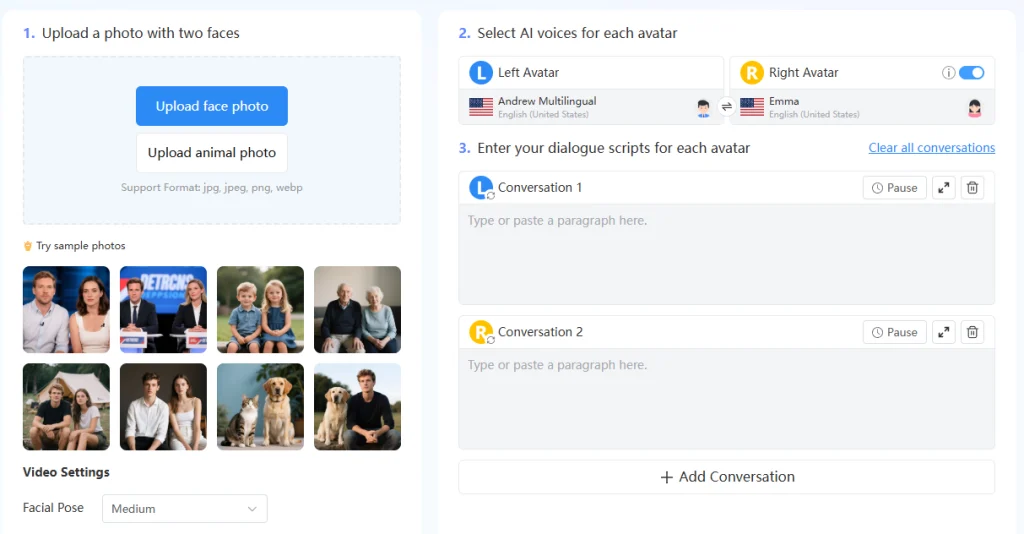The width and height of the screenshot is (1024, 534).
Task: Click the Upload animal photo button
Action: coord(212,153)
